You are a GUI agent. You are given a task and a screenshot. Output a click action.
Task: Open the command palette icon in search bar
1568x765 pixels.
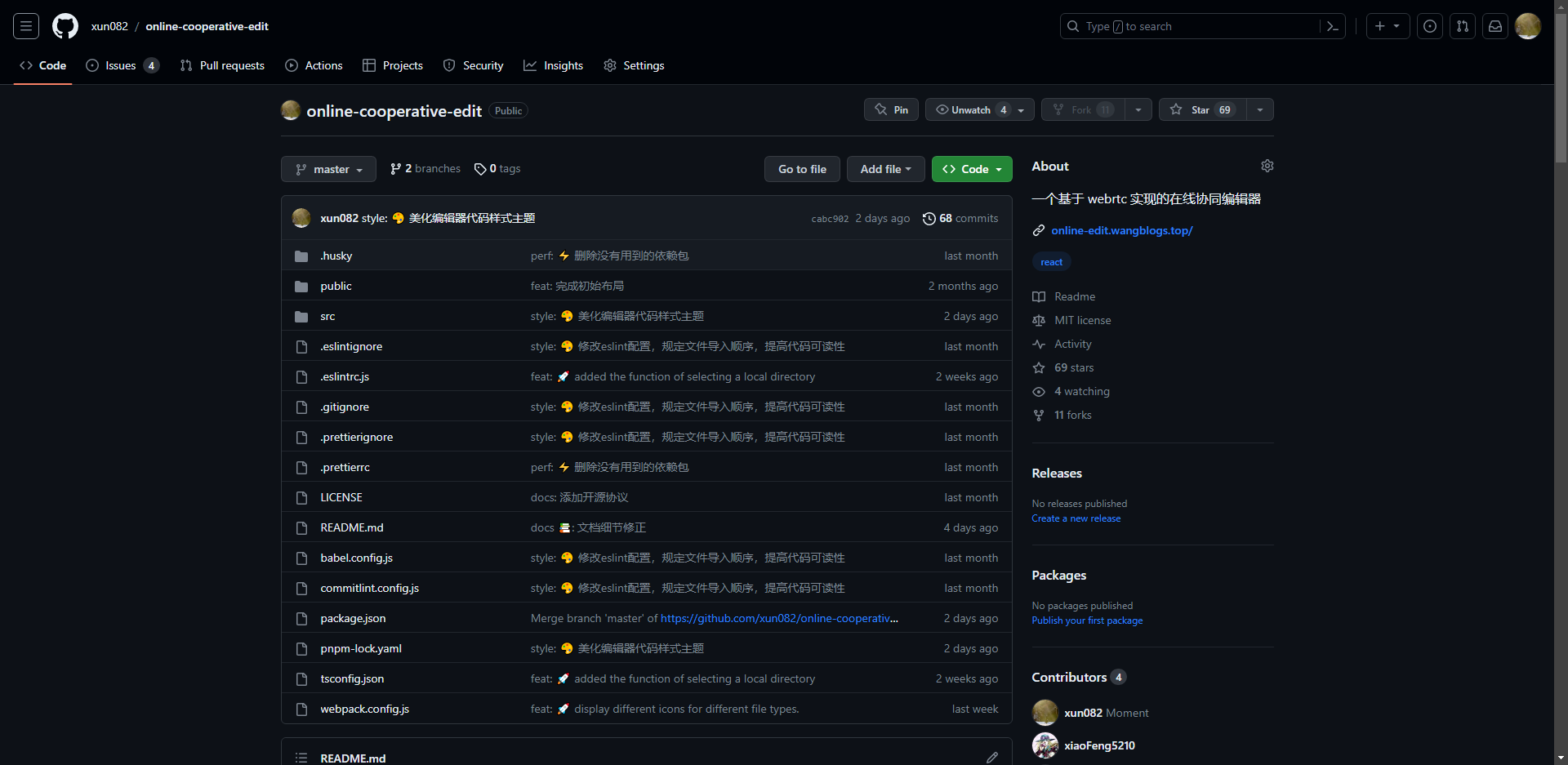click(x=1332, y=26)
